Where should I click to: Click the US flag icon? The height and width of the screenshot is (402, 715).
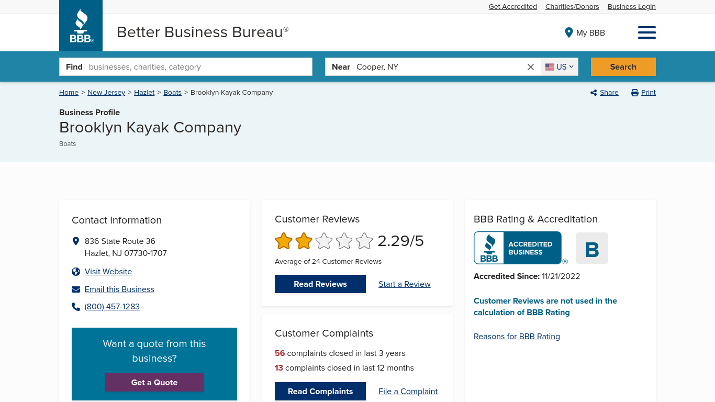point(549,67)
